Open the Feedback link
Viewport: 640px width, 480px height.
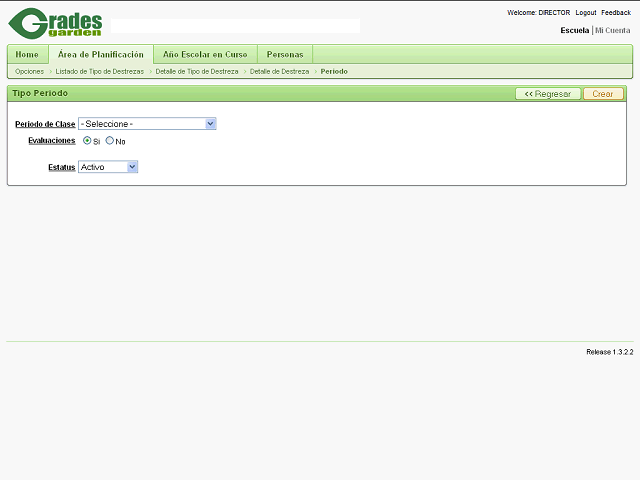click(616, 13)
